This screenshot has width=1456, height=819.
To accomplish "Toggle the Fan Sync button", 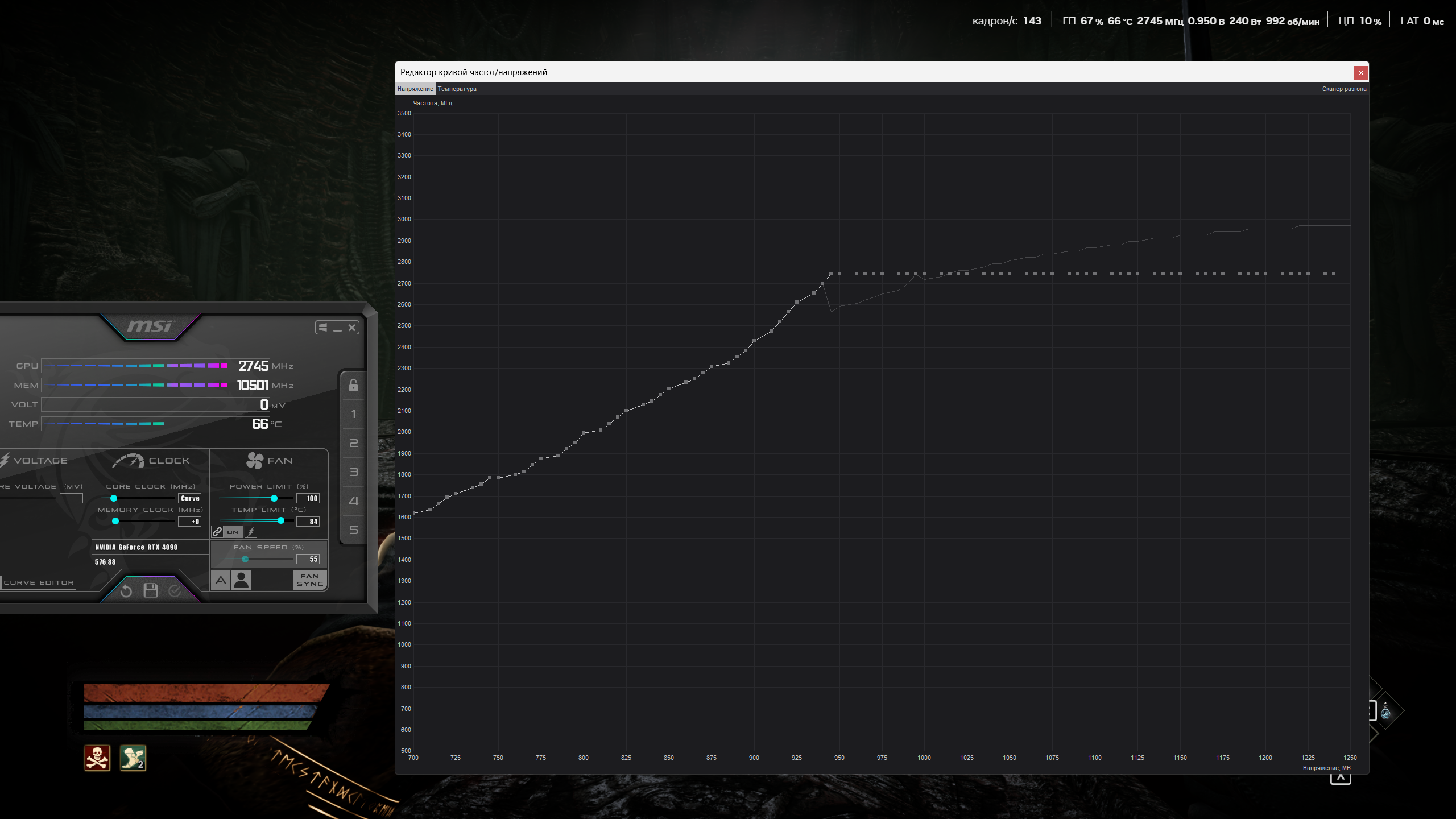I will pyautogui.click(x=310, y=580).
